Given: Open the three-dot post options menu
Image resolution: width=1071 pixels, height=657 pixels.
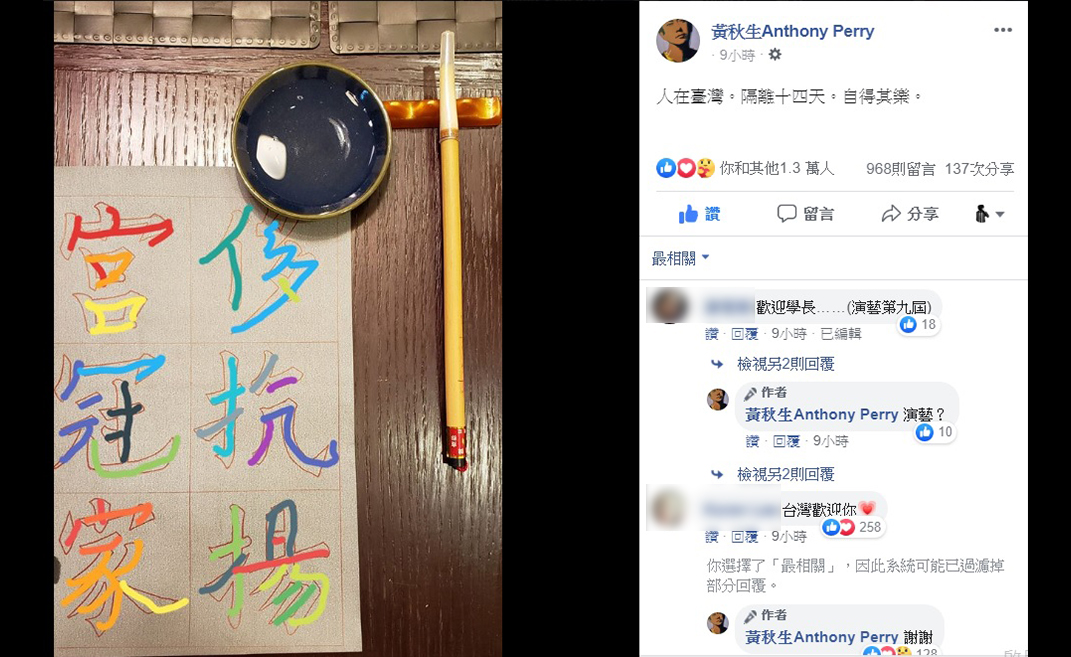Looking at the screenshot, I should 1002,30.
